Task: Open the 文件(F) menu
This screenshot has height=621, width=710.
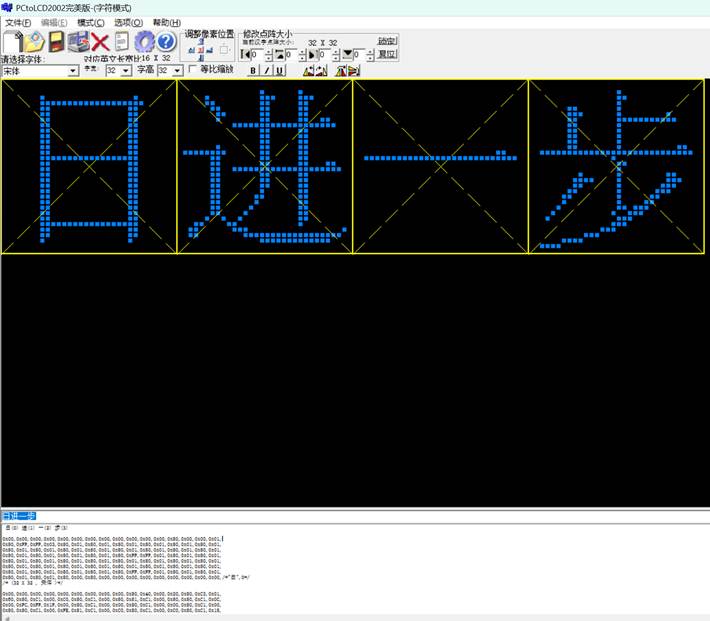Action: coord(18,22)
